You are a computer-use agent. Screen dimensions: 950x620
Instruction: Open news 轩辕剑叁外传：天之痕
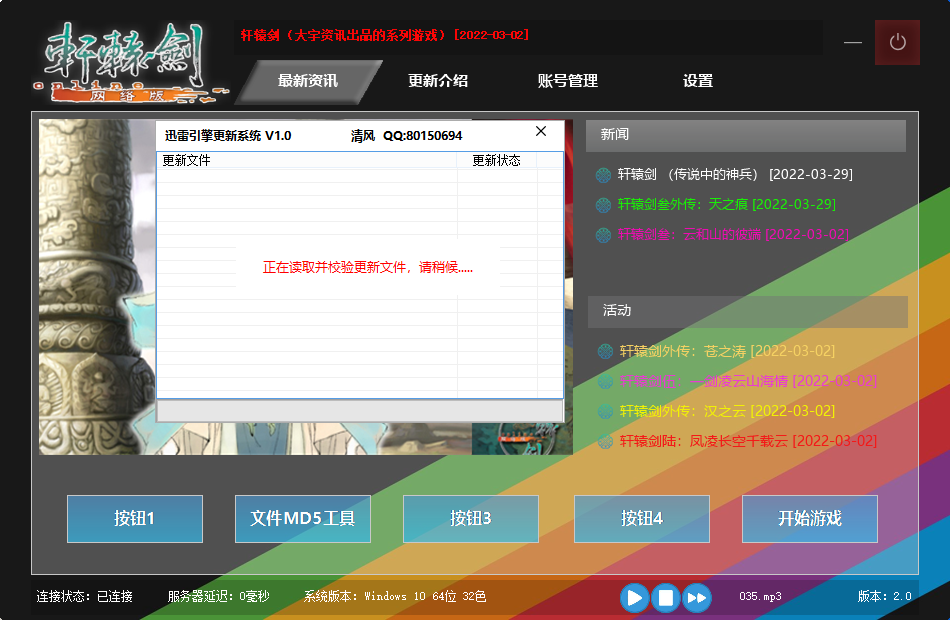click(x=726, y=204)
